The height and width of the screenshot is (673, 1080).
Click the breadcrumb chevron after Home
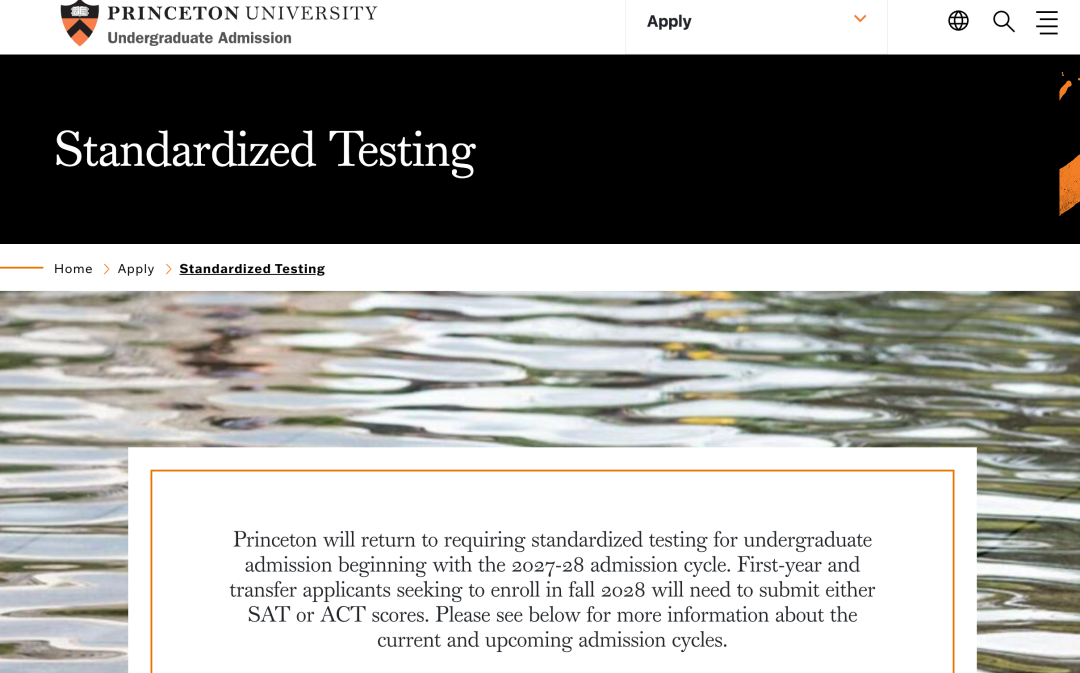point(106,269)
